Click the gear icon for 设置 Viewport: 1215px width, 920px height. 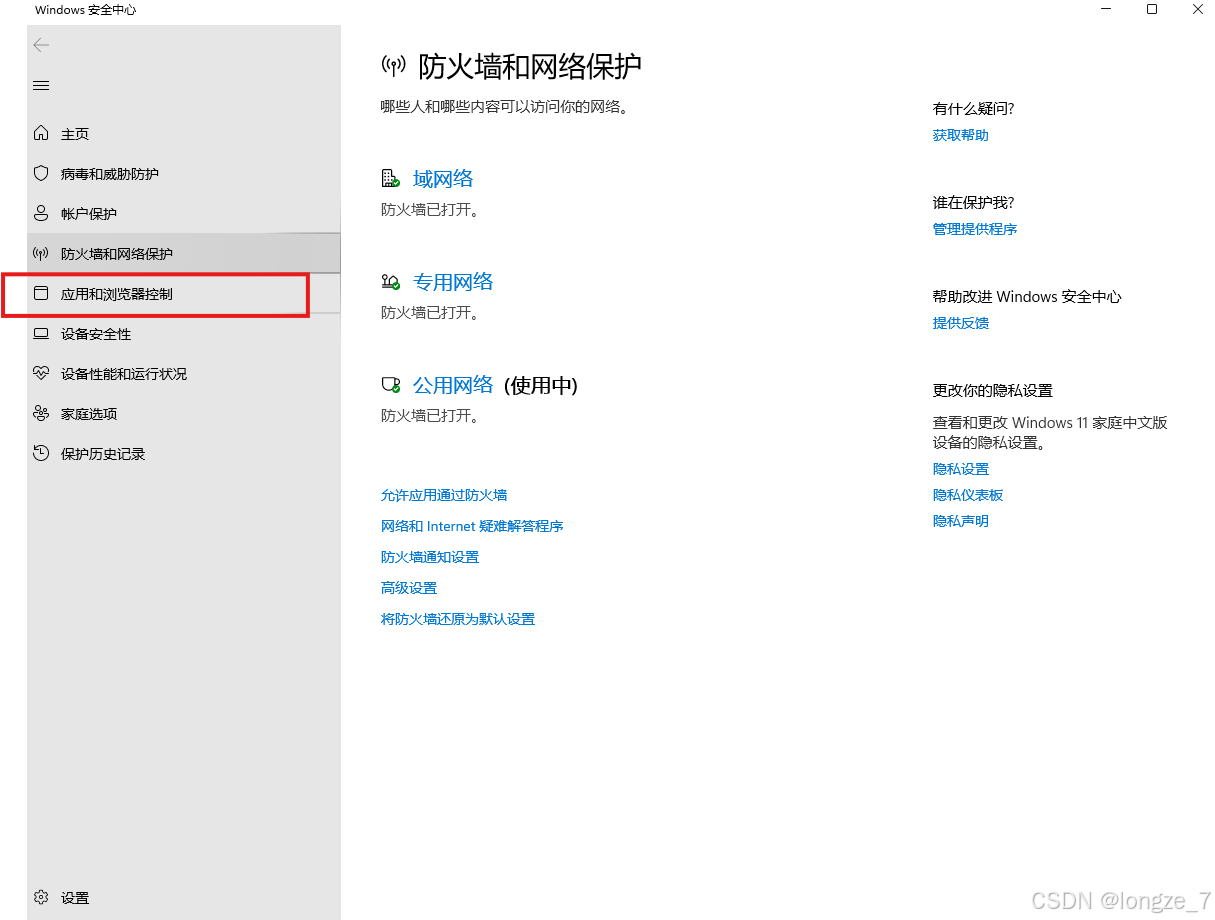click(x=41, y=897)
